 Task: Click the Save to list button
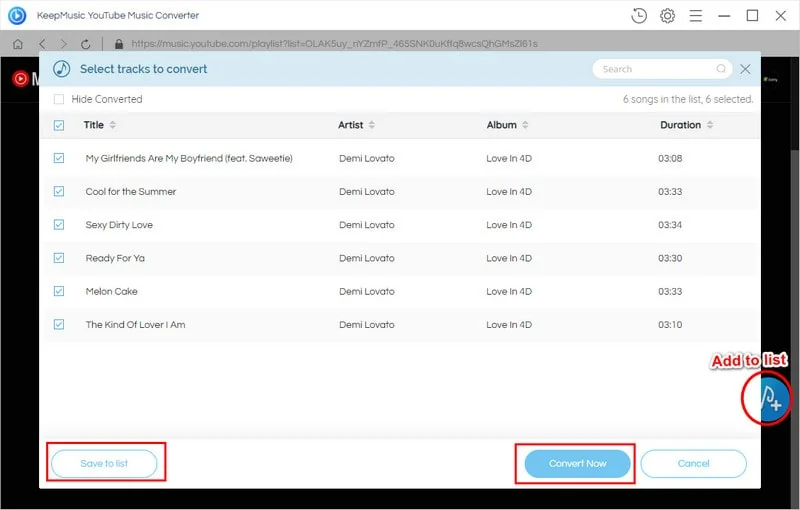tap(104, 463)
